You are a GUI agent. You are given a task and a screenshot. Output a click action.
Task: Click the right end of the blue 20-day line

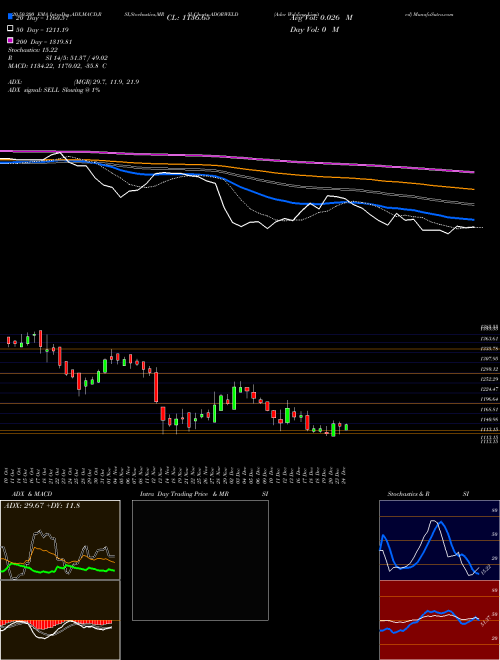(473, 219)
